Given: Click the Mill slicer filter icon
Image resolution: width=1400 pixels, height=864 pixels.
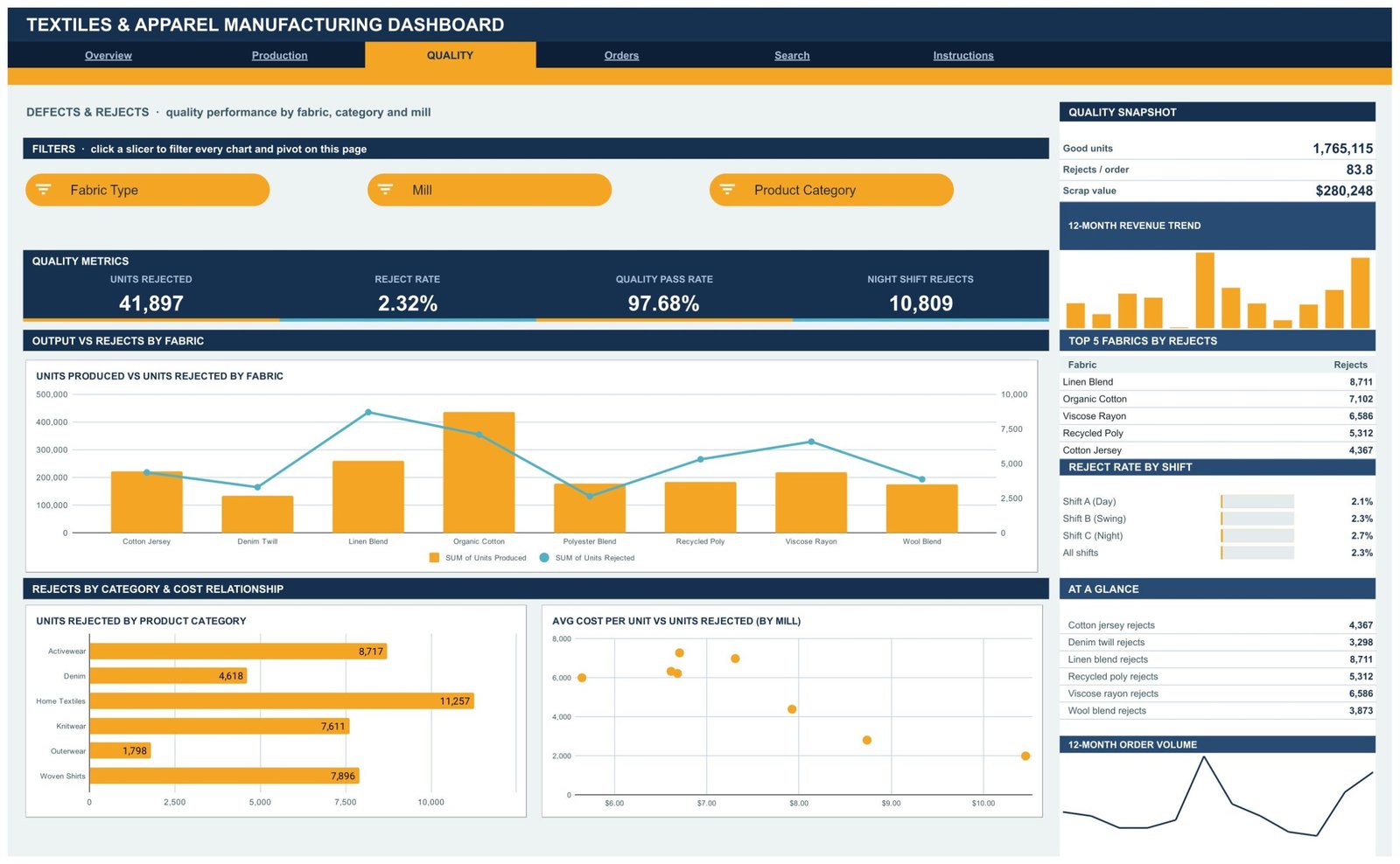Looking at the screenshot, I should 385,190.
